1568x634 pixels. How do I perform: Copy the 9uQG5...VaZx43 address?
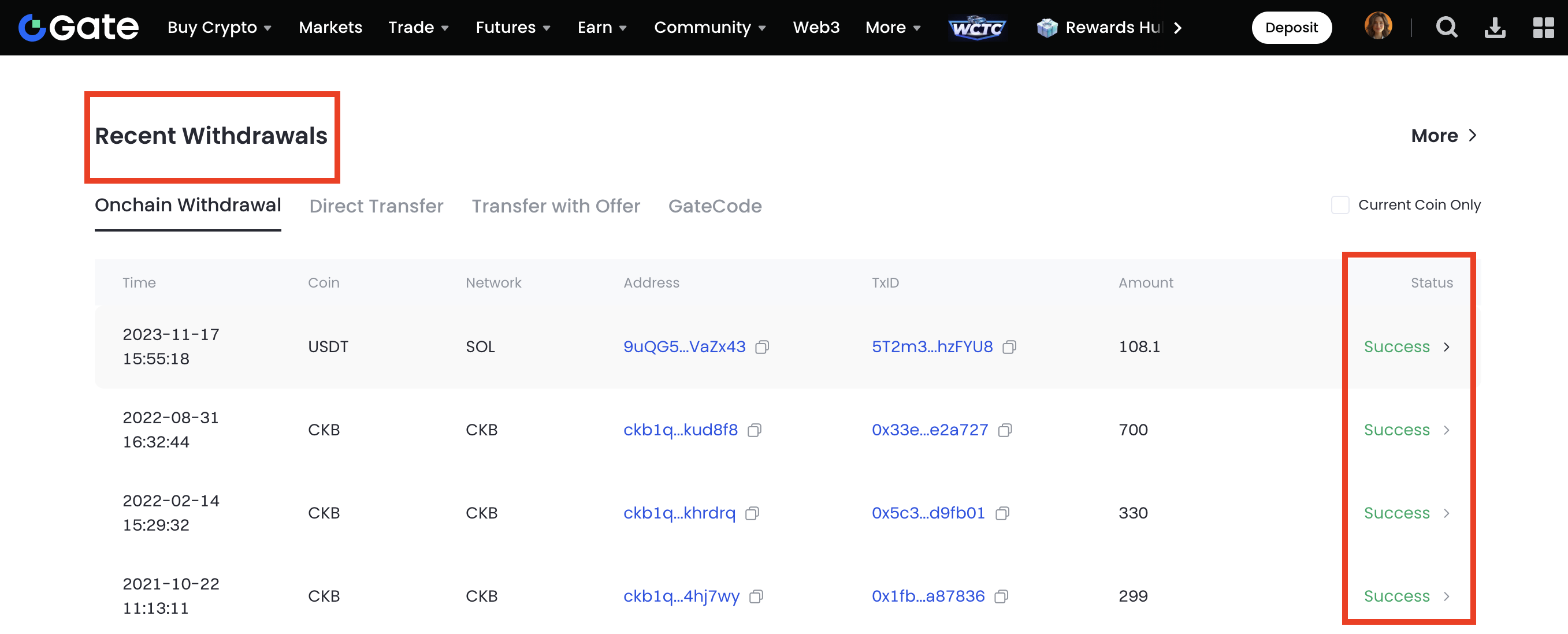[761, 347]
